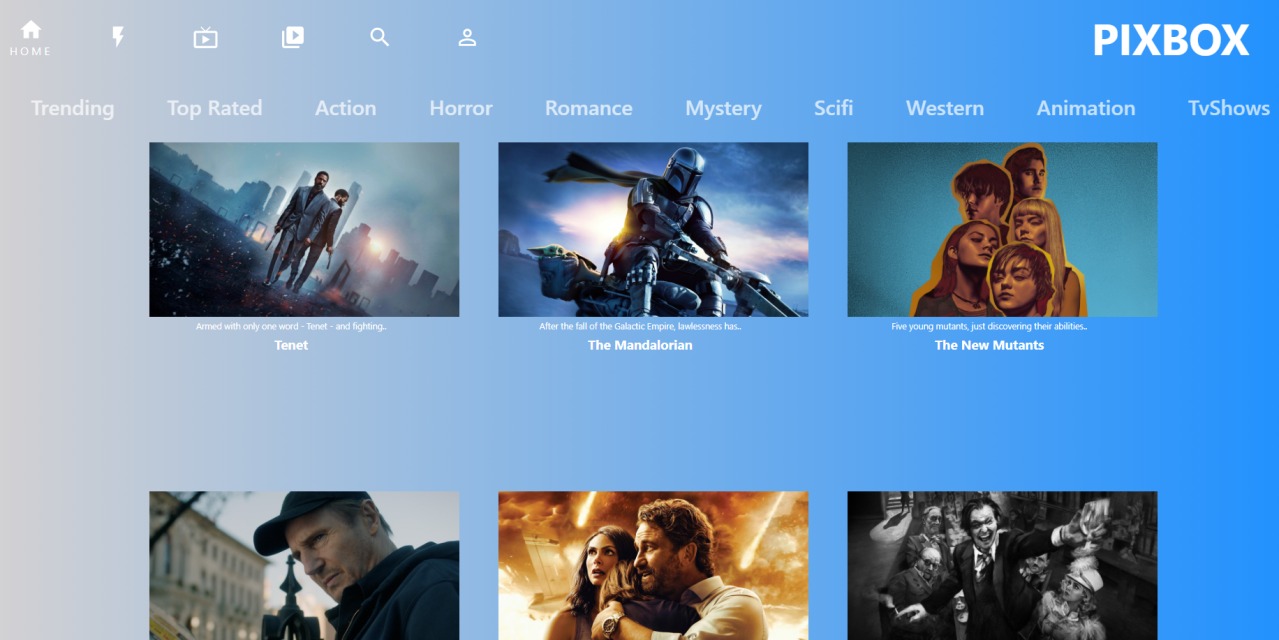Browse the Romance category
Image resolution: width=1279 pixels, height=640 pixels.
pos(588,108)
